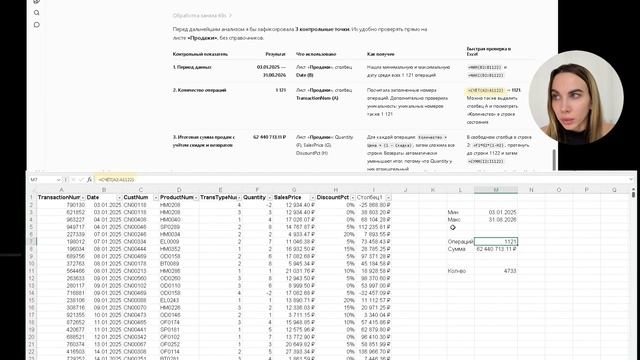Select column A header
640x360 pixels.
coord(61,190)
